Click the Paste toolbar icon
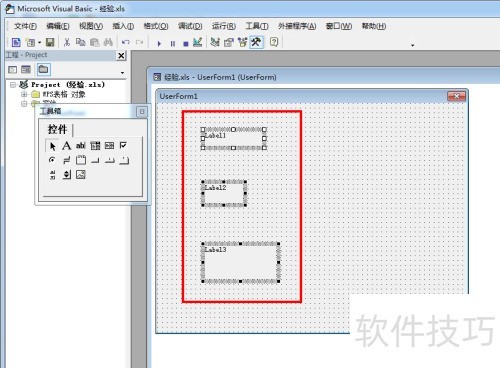The image size is (500, 368). point(95,42)
